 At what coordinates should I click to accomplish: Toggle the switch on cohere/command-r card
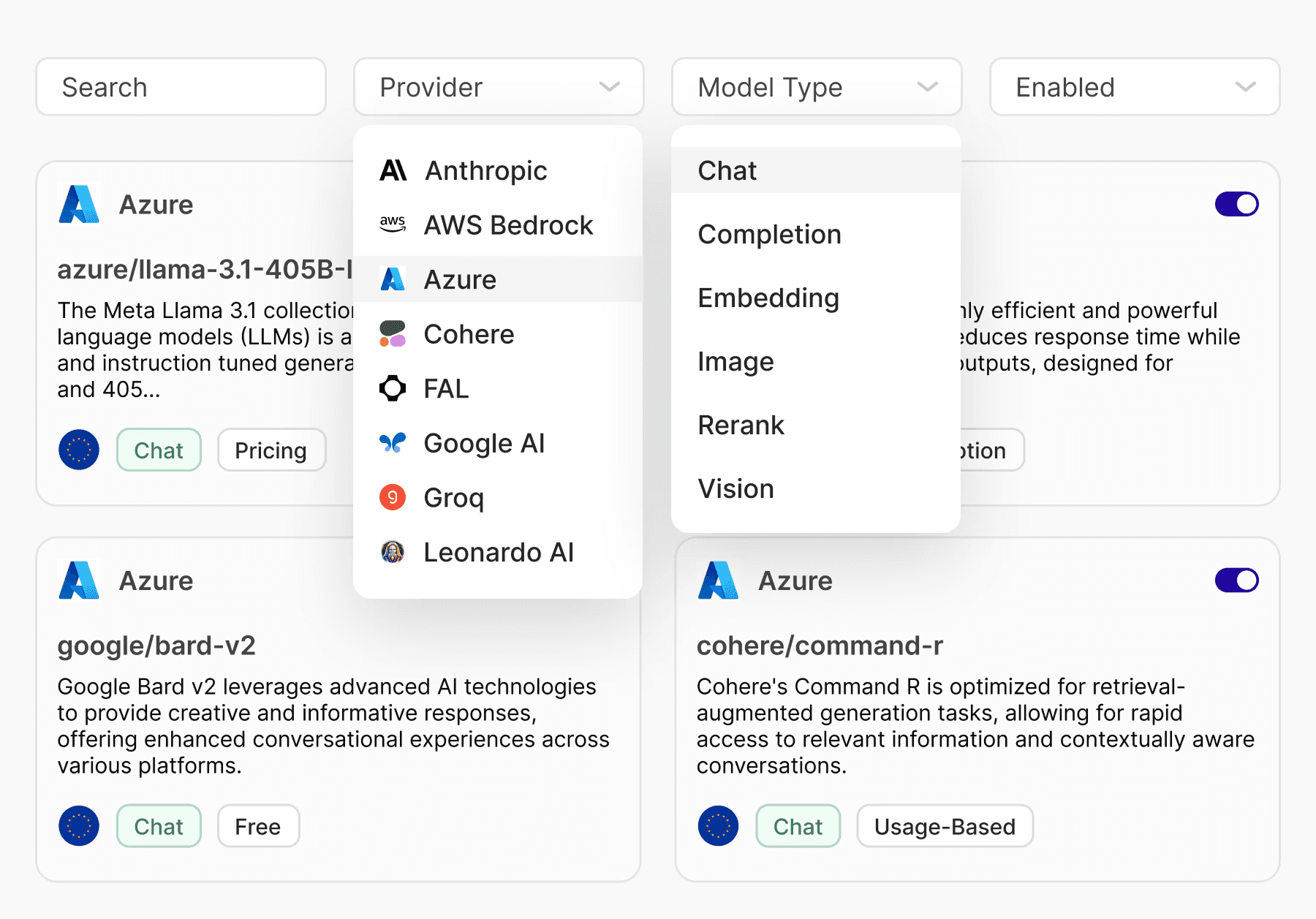click(x=1236, y=580)
